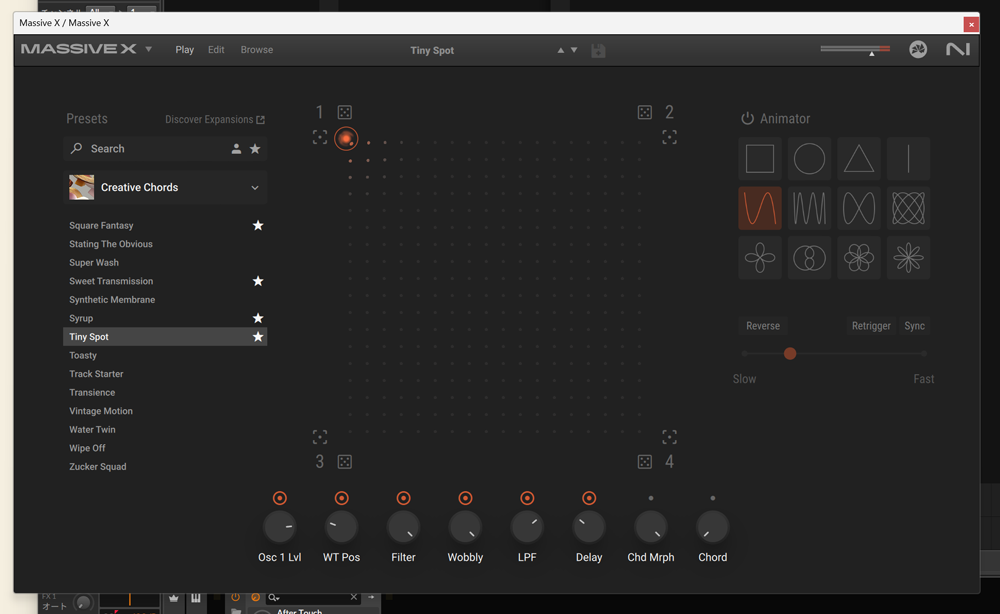This screenshot has width=1000, height=614.
Task: Go to next preset with down arrow
Action: 574,50
